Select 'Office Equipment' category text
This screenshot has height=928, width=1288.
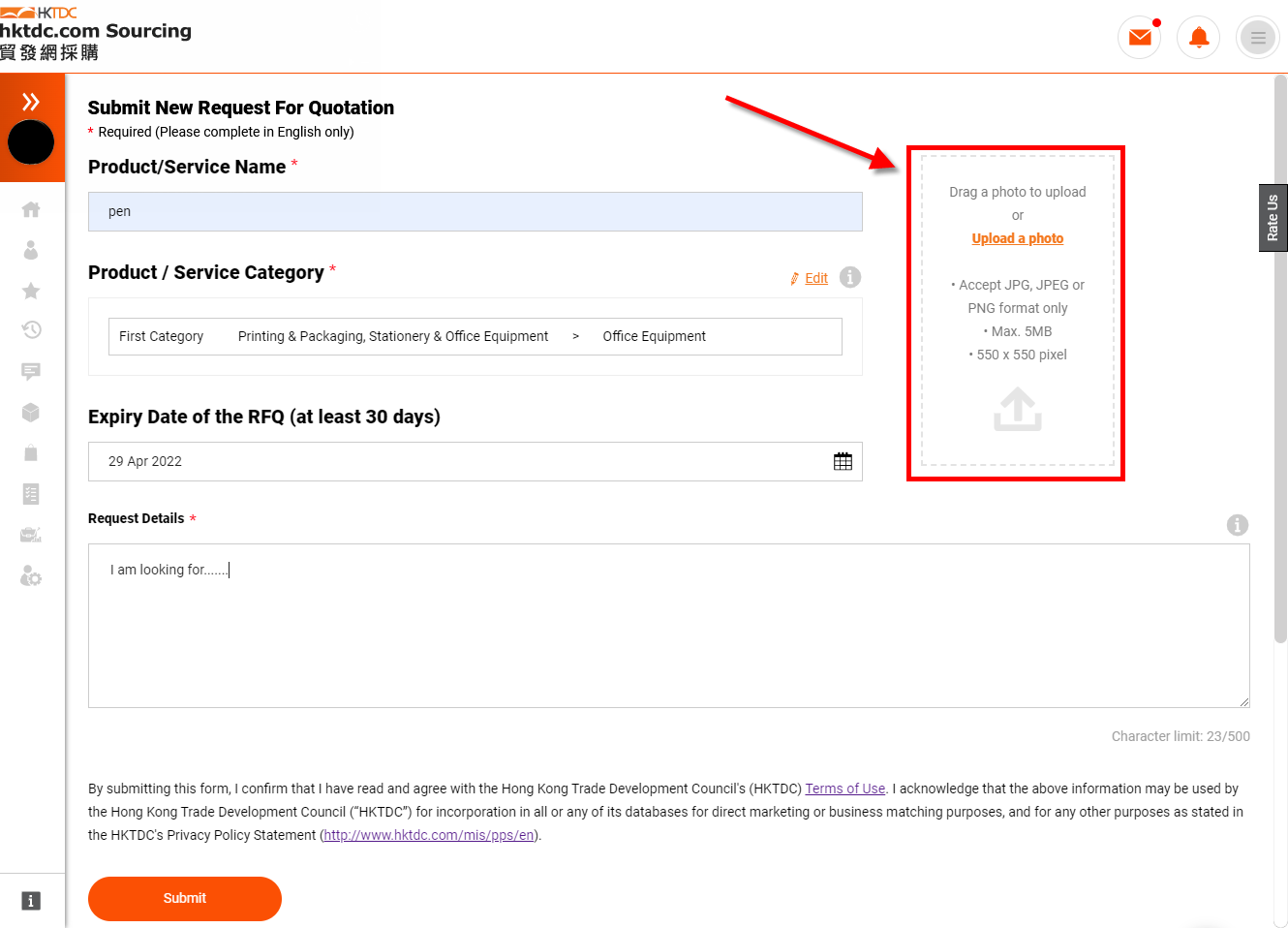(x=655, y=336)
